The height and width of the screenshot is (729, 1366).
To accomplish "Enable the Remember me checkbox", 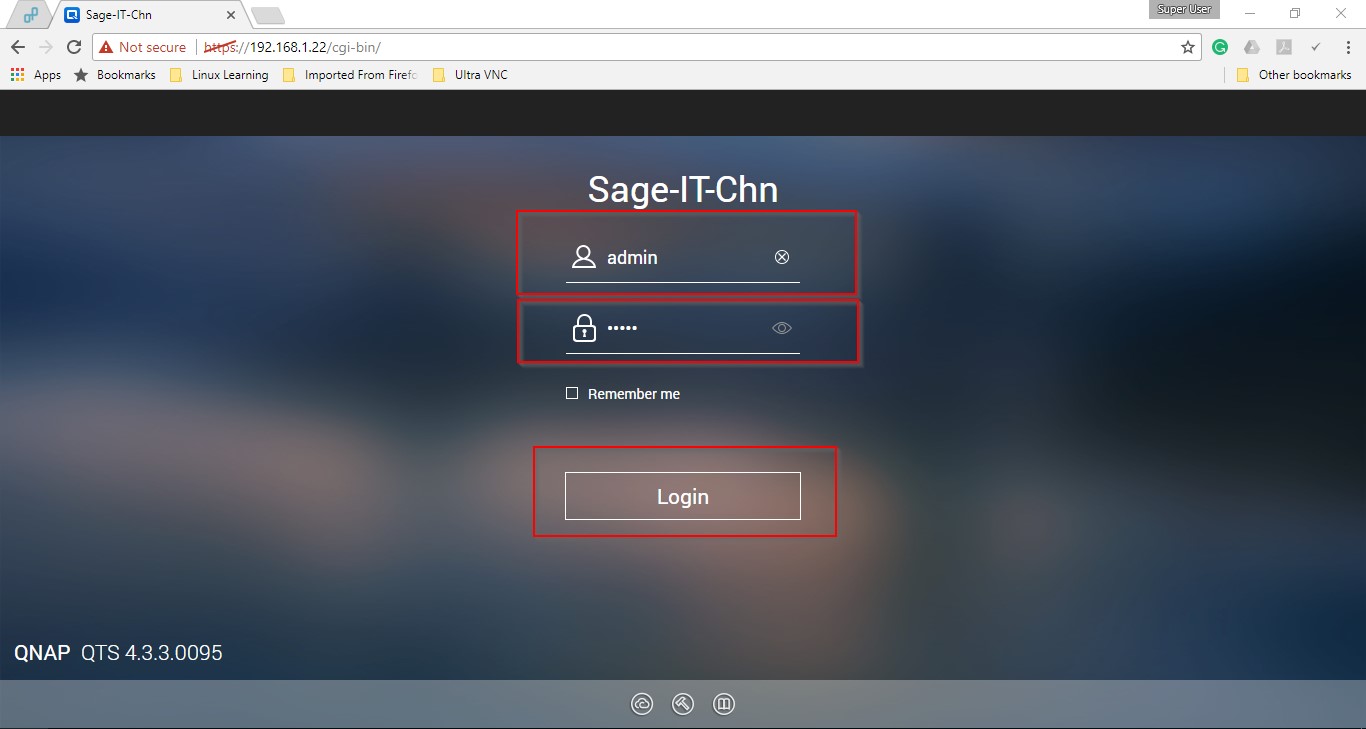I will 572,393.
